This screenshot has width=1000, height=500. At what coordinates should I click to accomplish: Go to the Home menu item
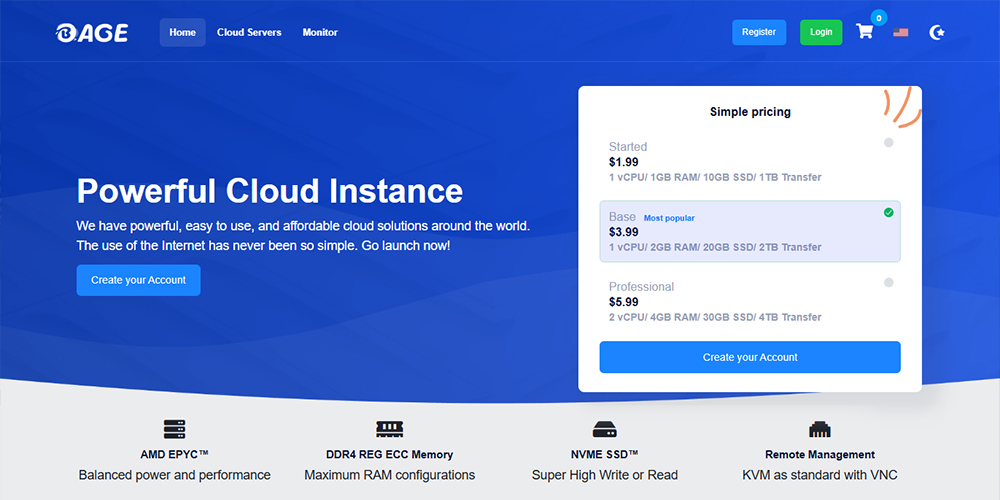tap(182, 32)
